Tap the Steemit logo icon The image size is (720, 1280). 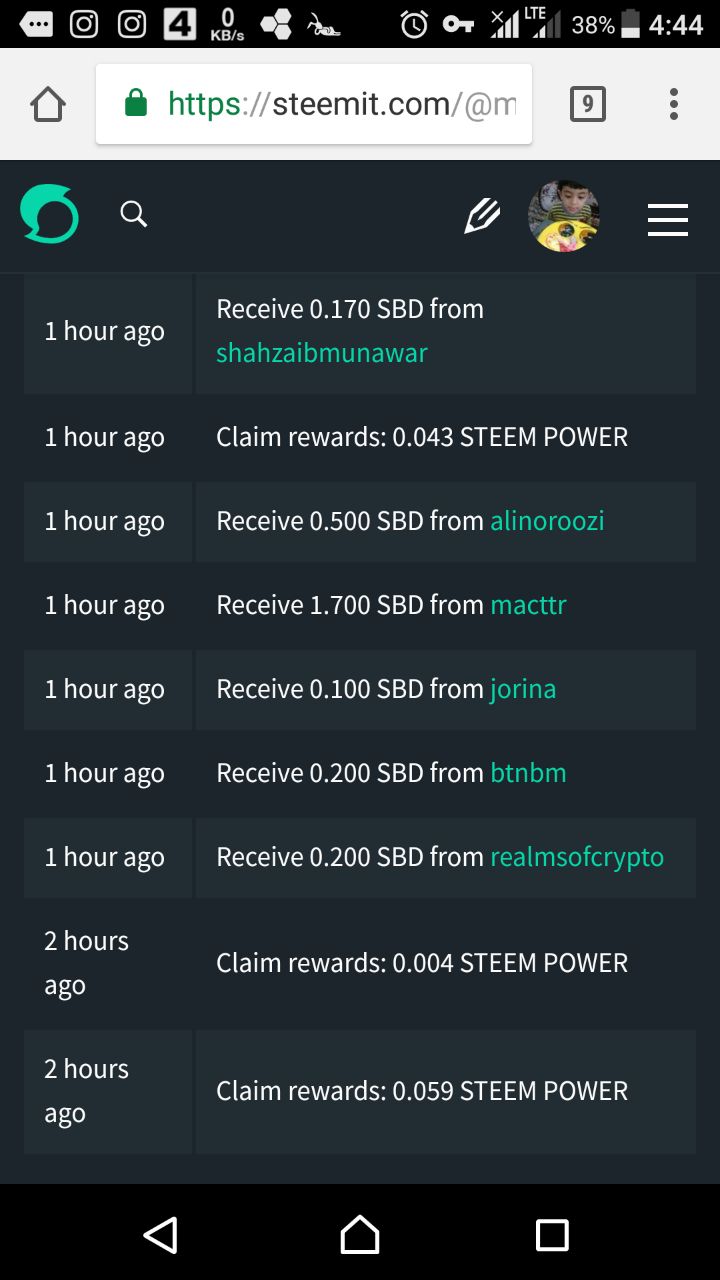(x=49, y=214)
